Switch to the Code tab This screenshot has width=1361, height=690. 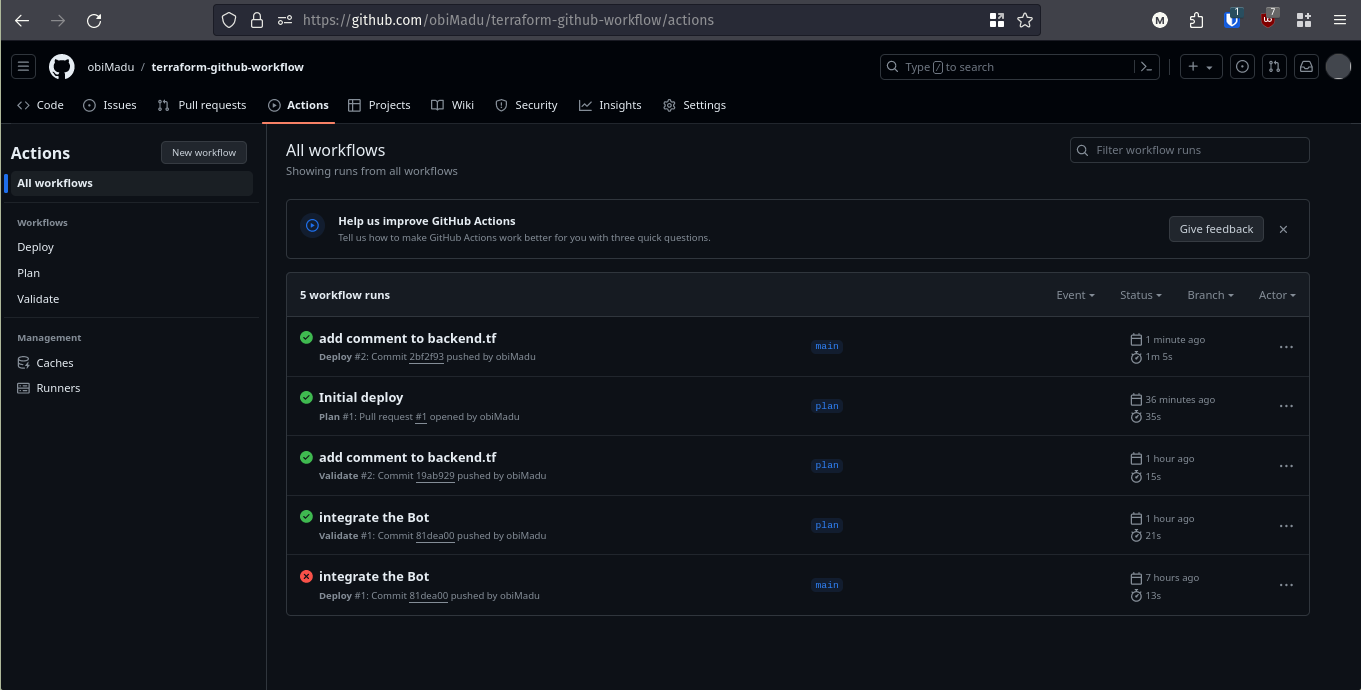[41, 105]
